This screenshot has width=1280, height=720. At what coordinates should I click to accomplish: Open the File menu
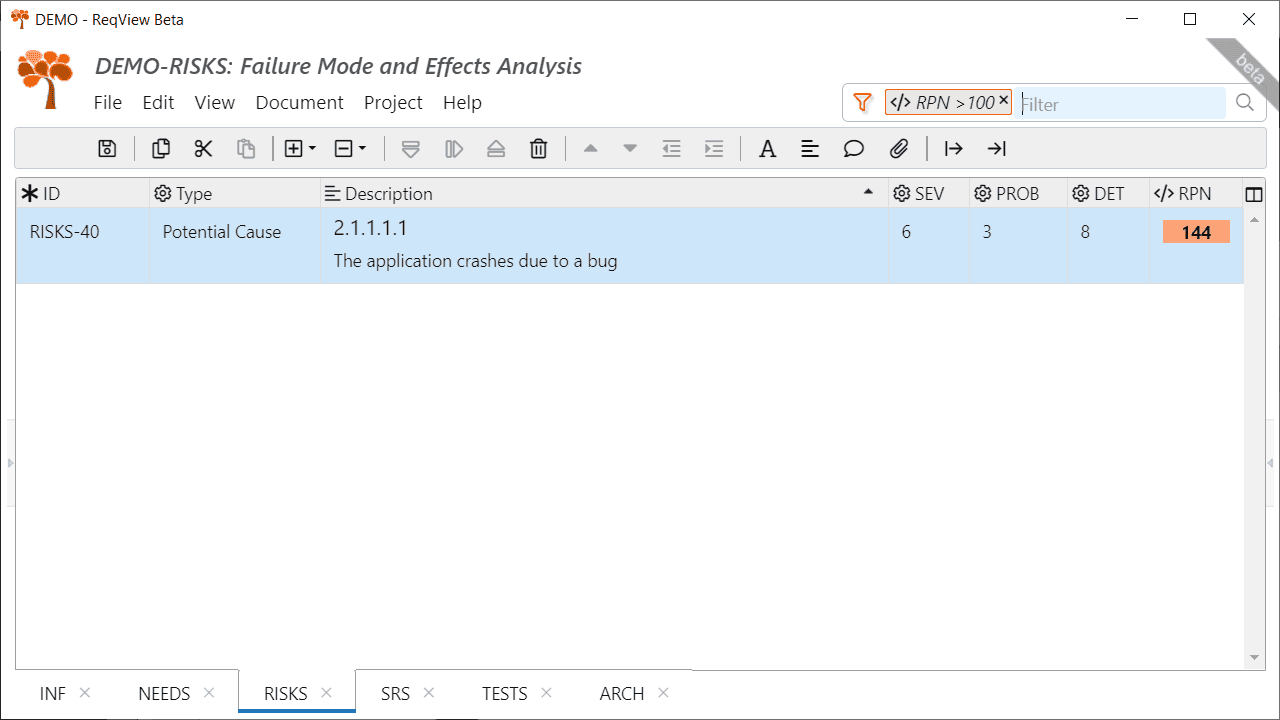(108, 103)
